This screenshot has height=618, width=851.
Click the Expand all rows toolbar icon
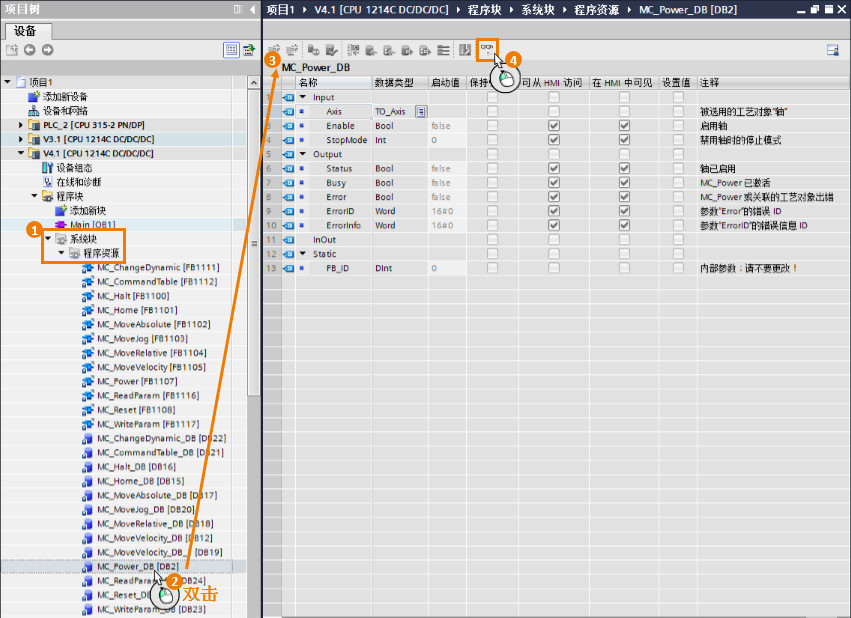443,50
